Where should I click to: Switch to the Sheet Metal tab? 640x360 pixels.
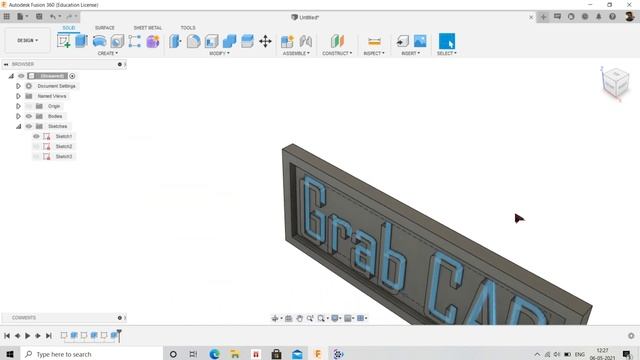pyautogui.click(x=148, y=28)
